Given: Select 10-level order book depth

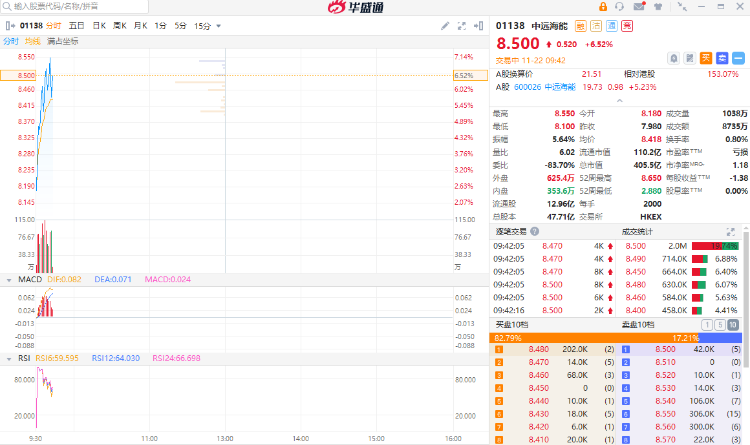Looking at the screenshot, I should (735, 325).
